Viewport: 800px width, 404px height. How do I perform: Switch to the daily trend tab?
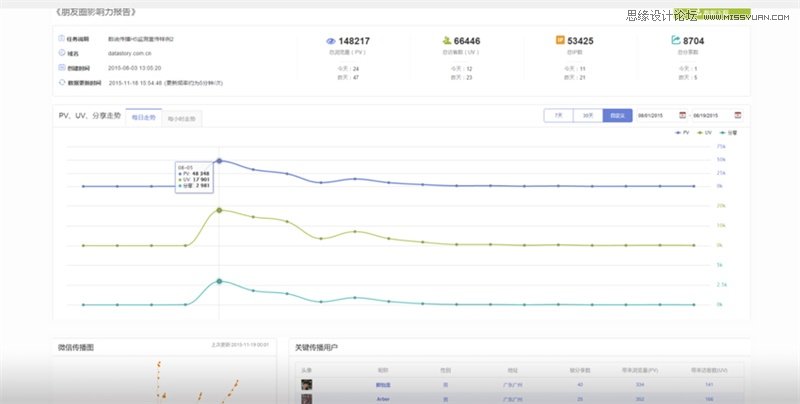tap(143, 118)
